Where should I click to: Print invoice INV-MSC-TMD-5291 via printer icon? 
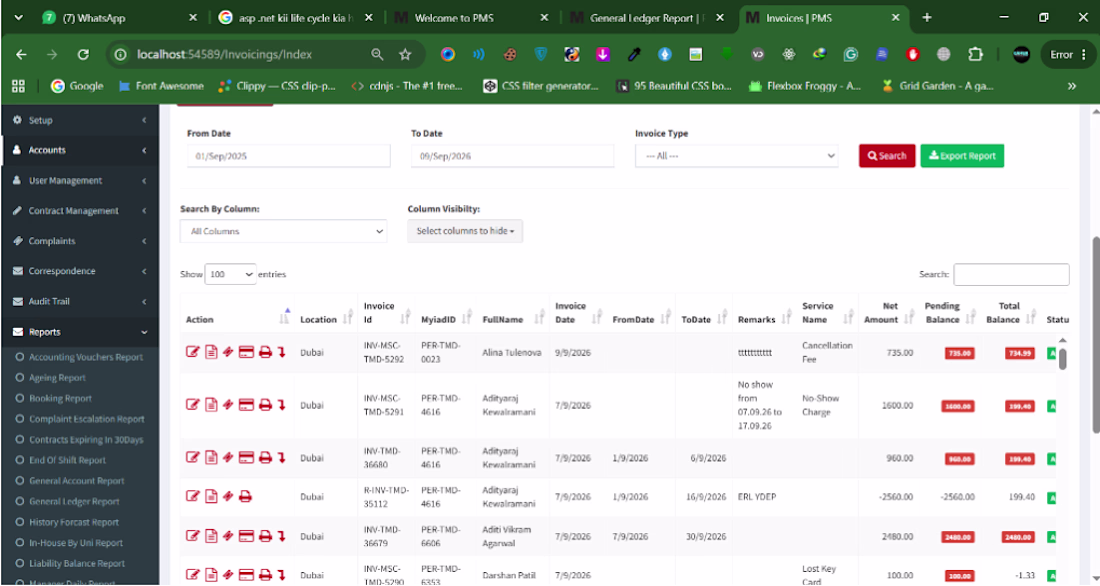(265, 405)
